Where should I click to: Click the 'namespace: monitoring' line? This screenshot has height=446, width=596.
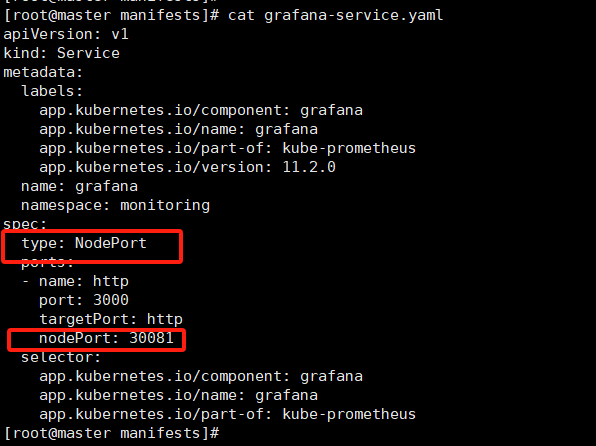point(116,205)
